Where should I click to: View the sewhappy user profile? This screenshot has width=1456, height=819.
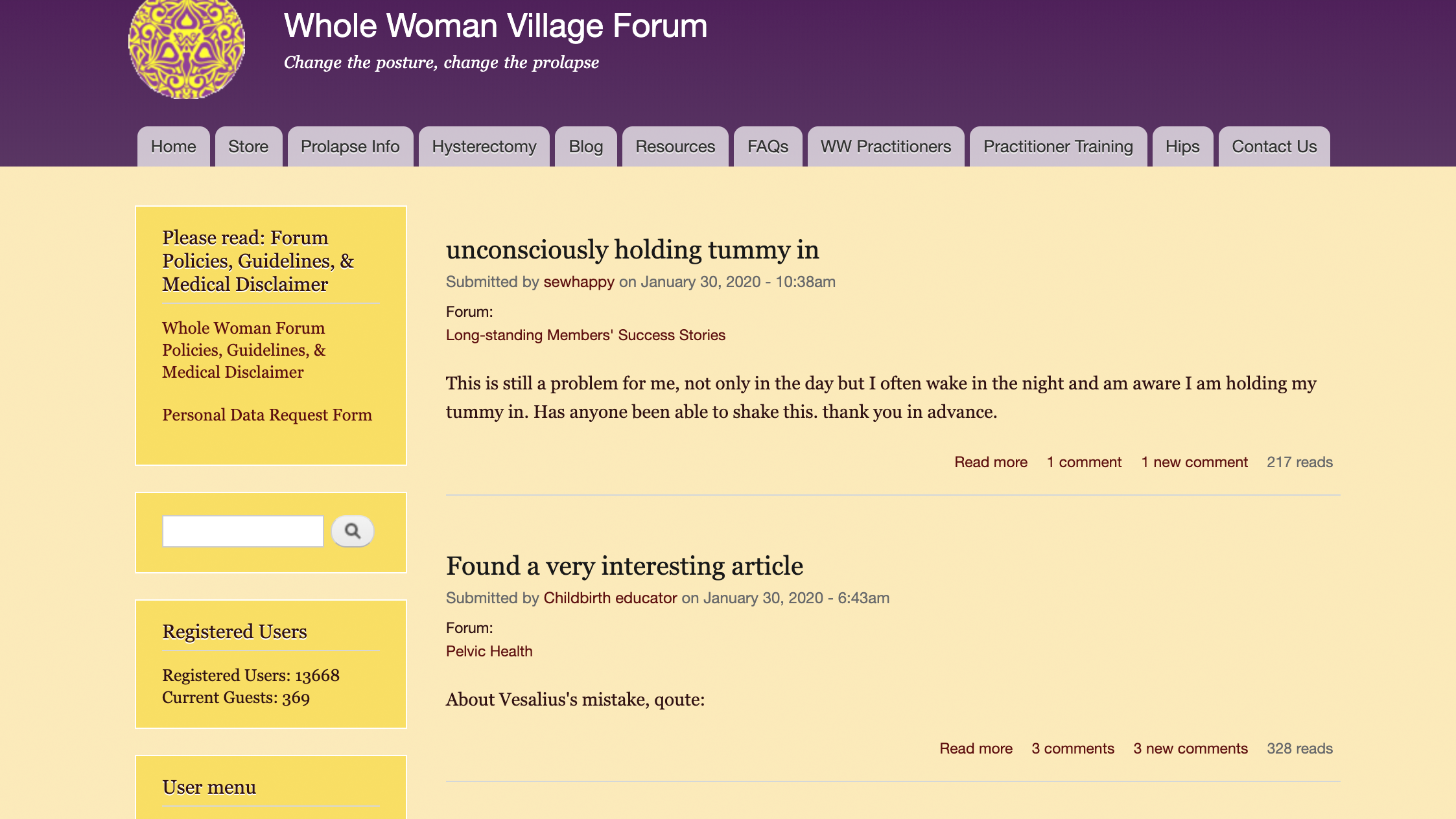(x=578, y=282)
